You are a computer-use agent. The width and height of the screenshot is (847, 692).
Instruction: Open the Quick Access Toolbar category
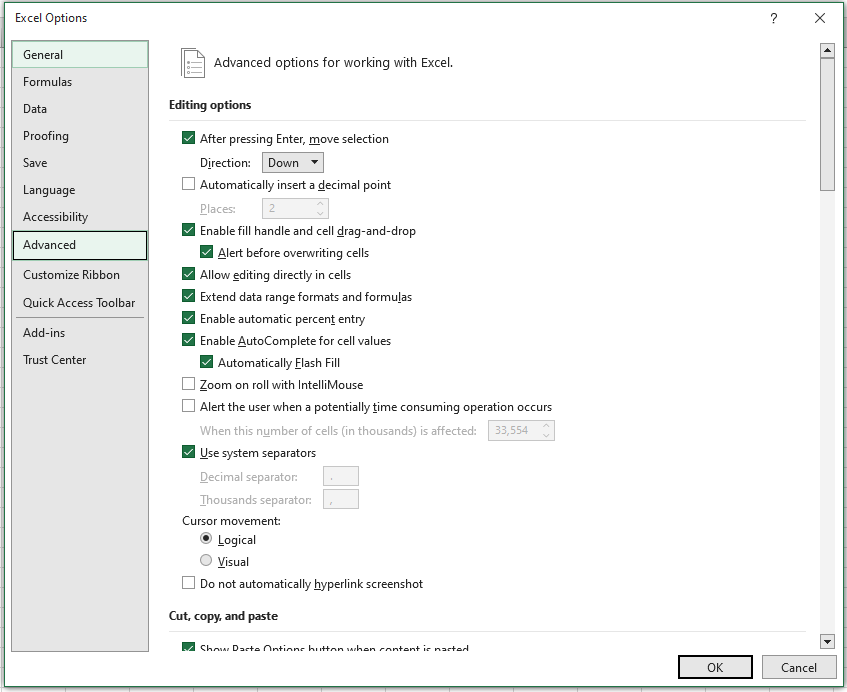point(80,303)
